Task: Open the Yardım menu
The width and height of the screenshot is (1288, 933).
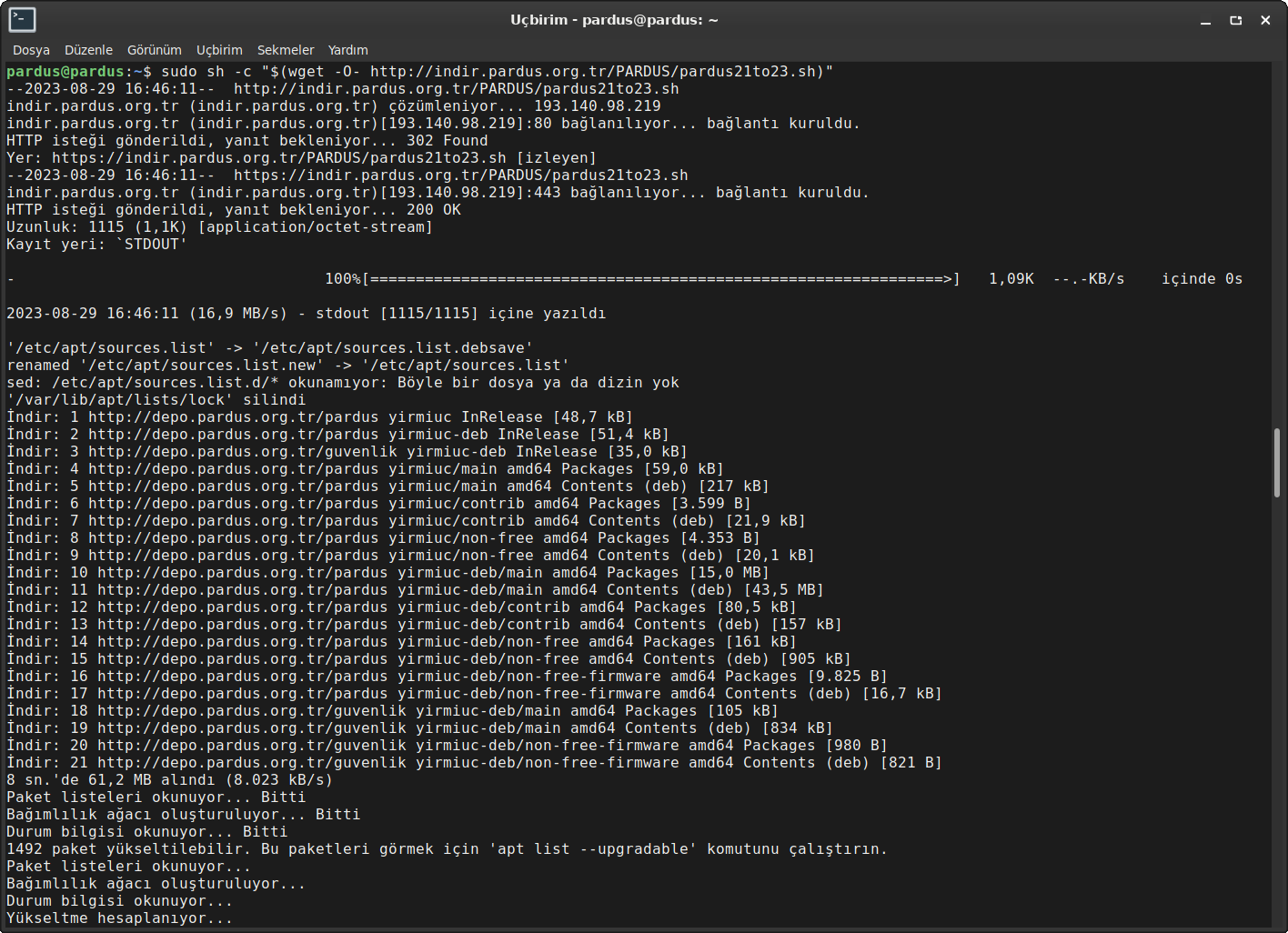Action: pos(347,50)
